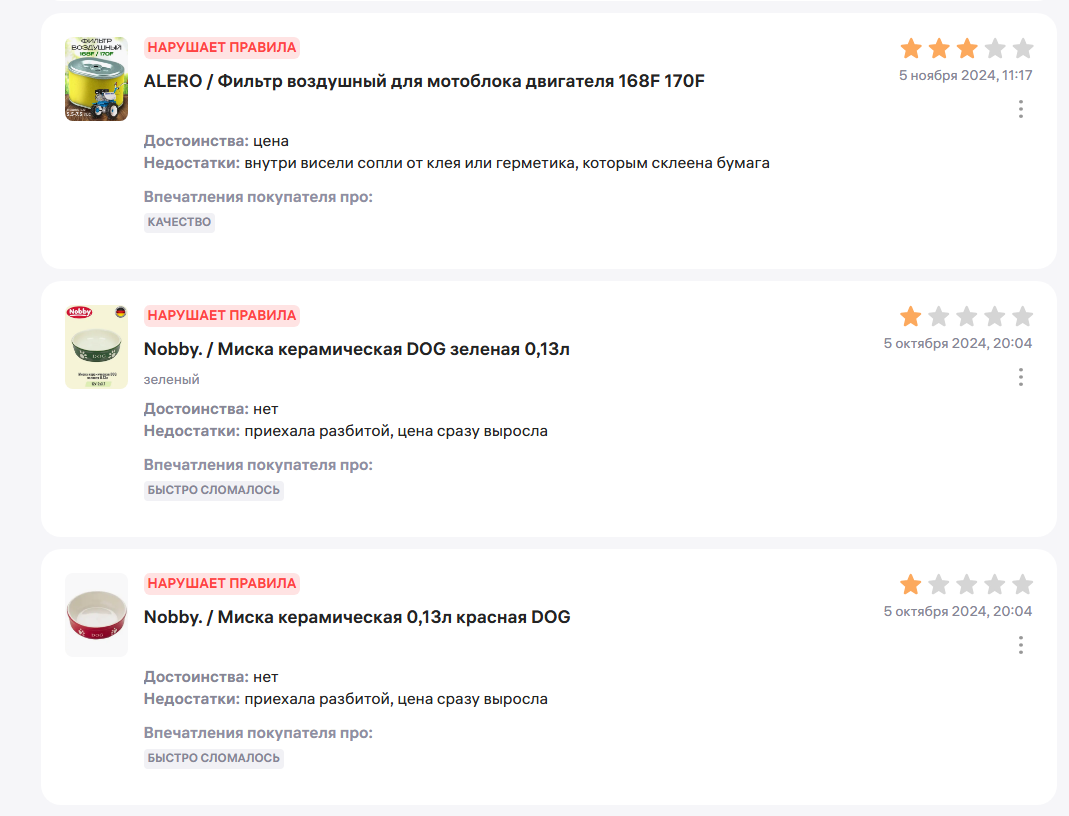Click the last gray star on red bowl review
This screenshot has height=816, width=1069.
1022,585
